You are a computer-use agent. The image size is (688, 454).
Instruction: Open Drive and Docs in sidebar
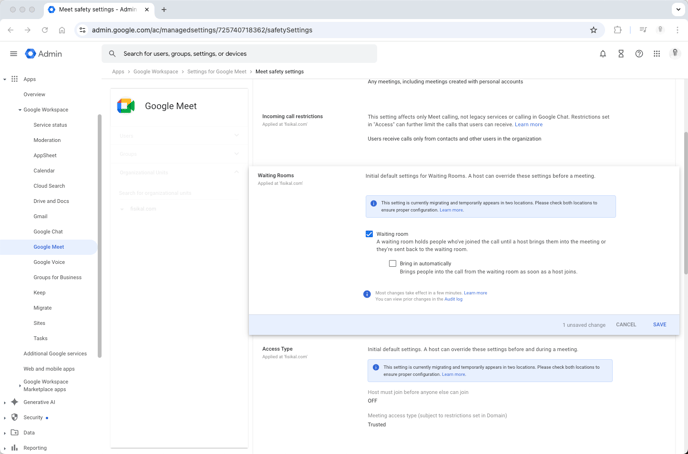[51, 201]
